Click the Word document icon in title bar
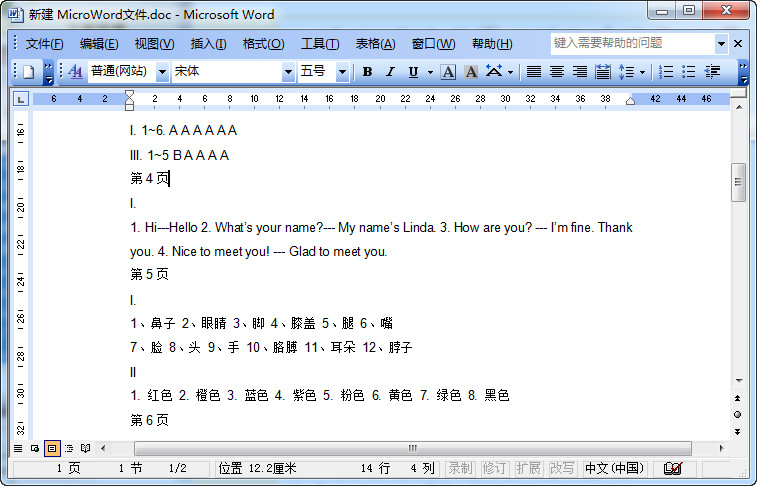 point(15,14)
